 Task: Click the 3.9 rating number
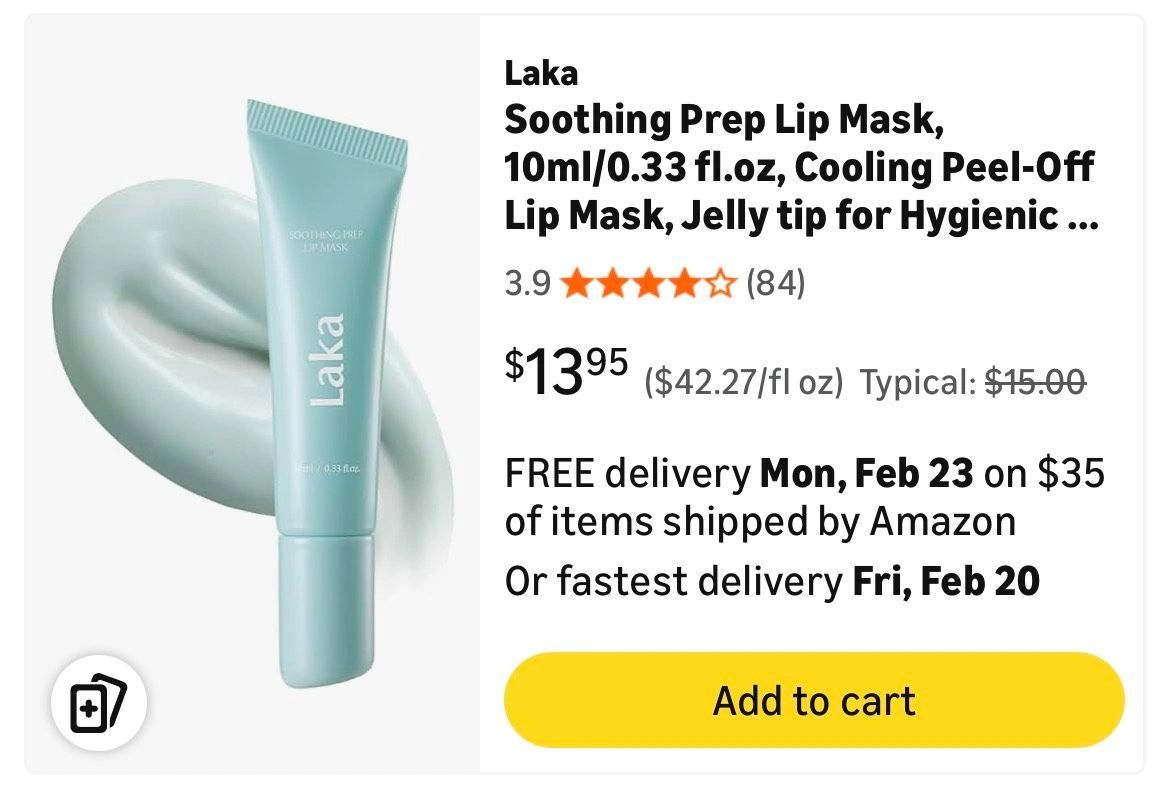[527, 286]
